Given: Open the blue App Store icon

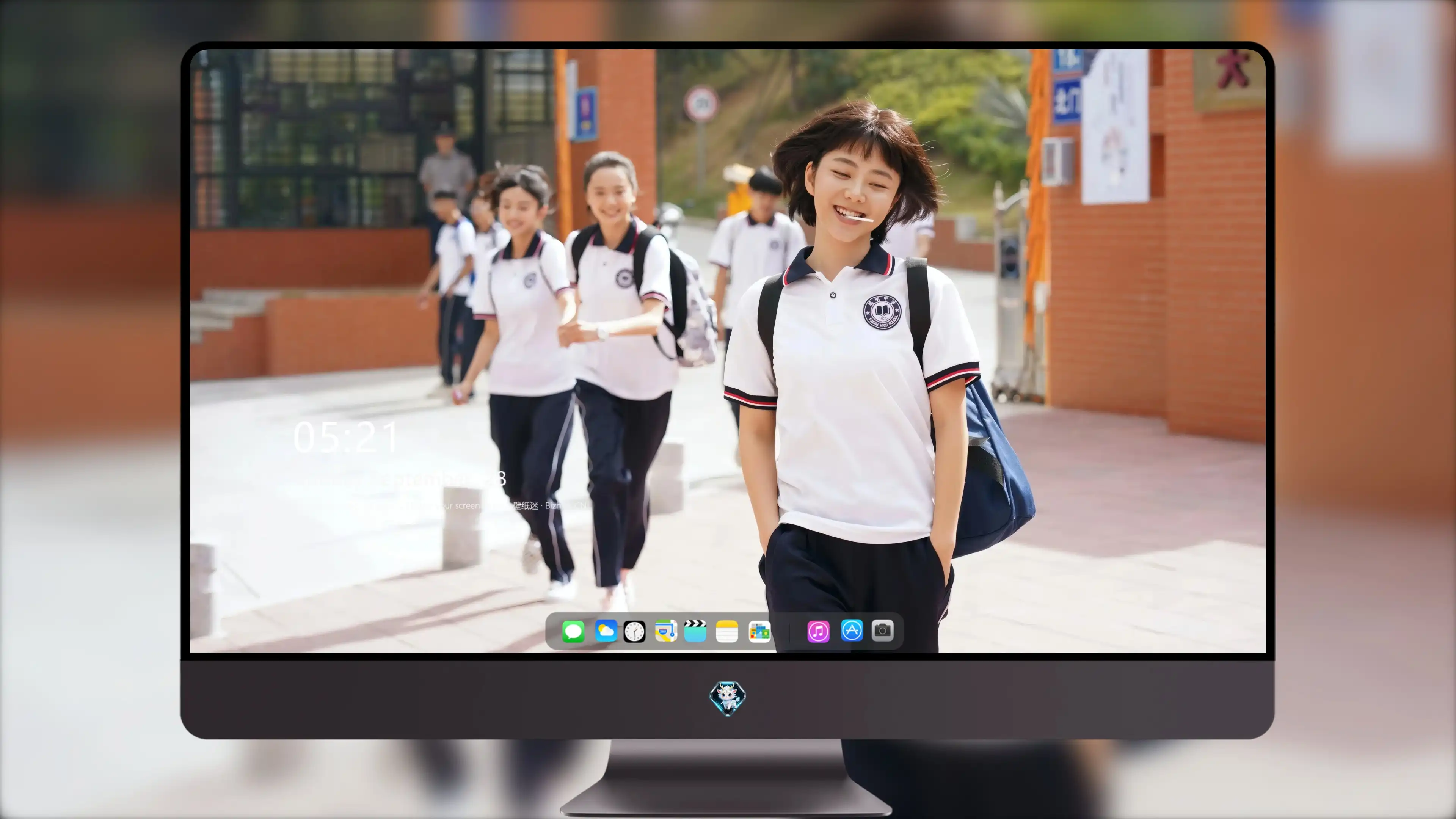Looking at the screenshot, I should (x=852, y=630).
